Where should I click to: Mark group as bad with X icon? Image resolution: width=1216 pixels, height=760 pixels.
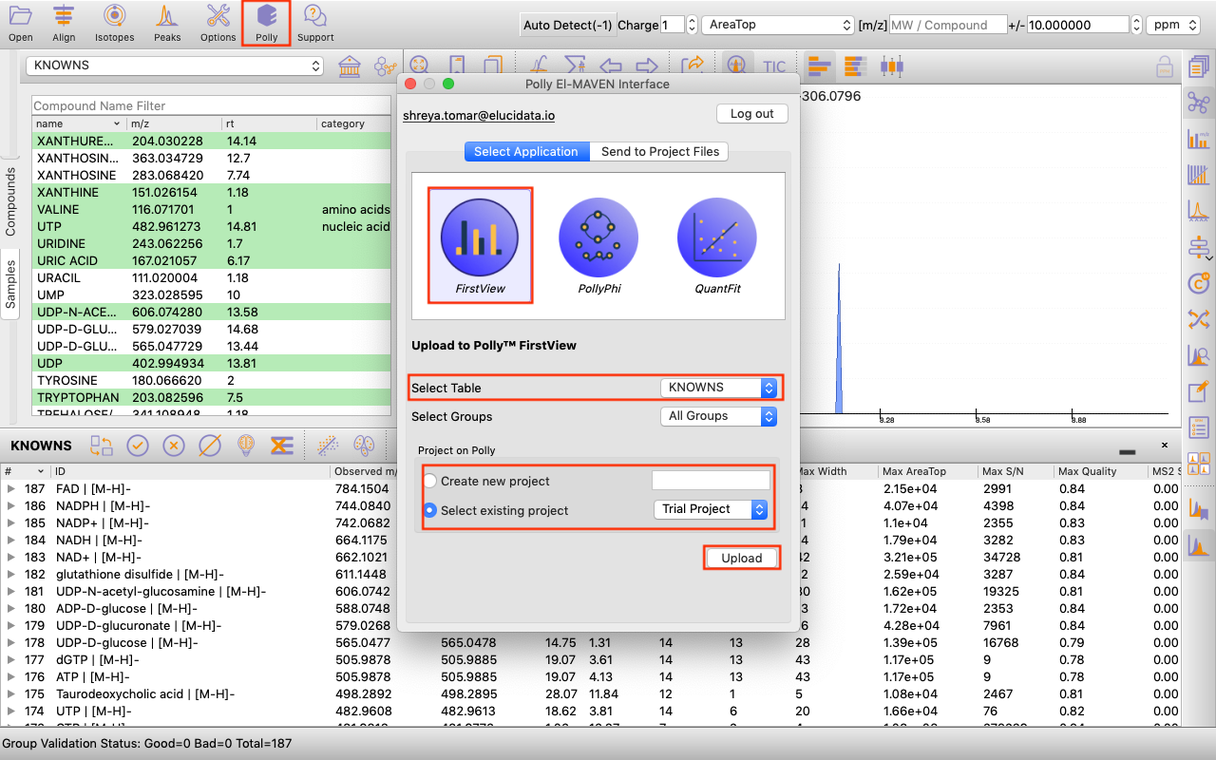pos(173,446)
